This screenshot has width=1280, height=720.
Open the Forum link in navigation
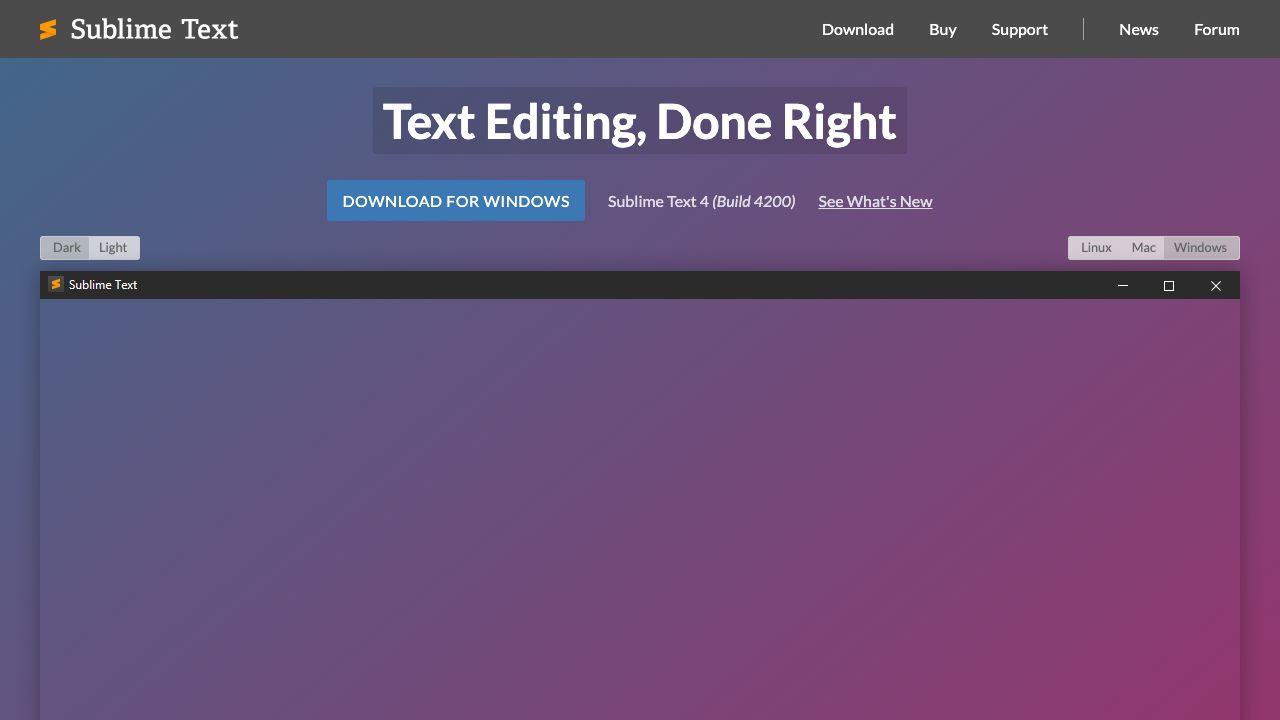(1217, 29)
